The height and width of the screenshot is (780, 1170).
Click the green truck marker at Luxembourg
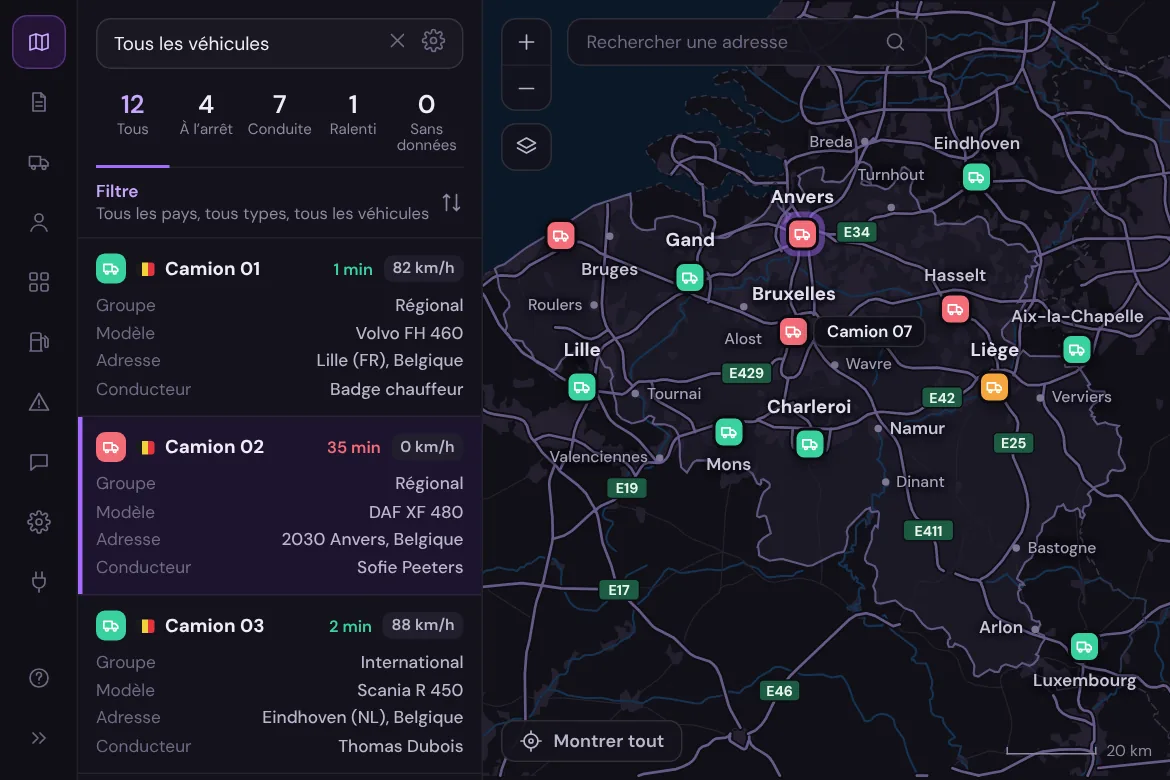[1084, 646]
